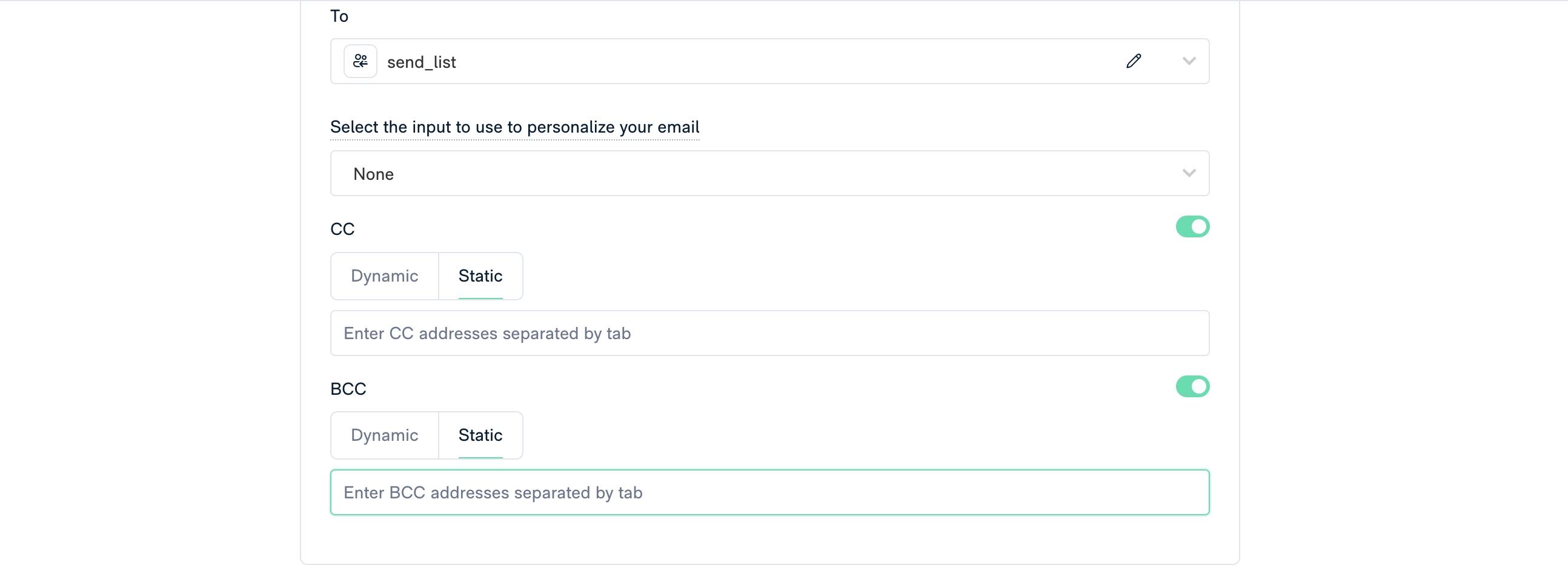Select the Static tab under CC
The height and width of the screenshot is (568, 1568).
click(480, 276)
